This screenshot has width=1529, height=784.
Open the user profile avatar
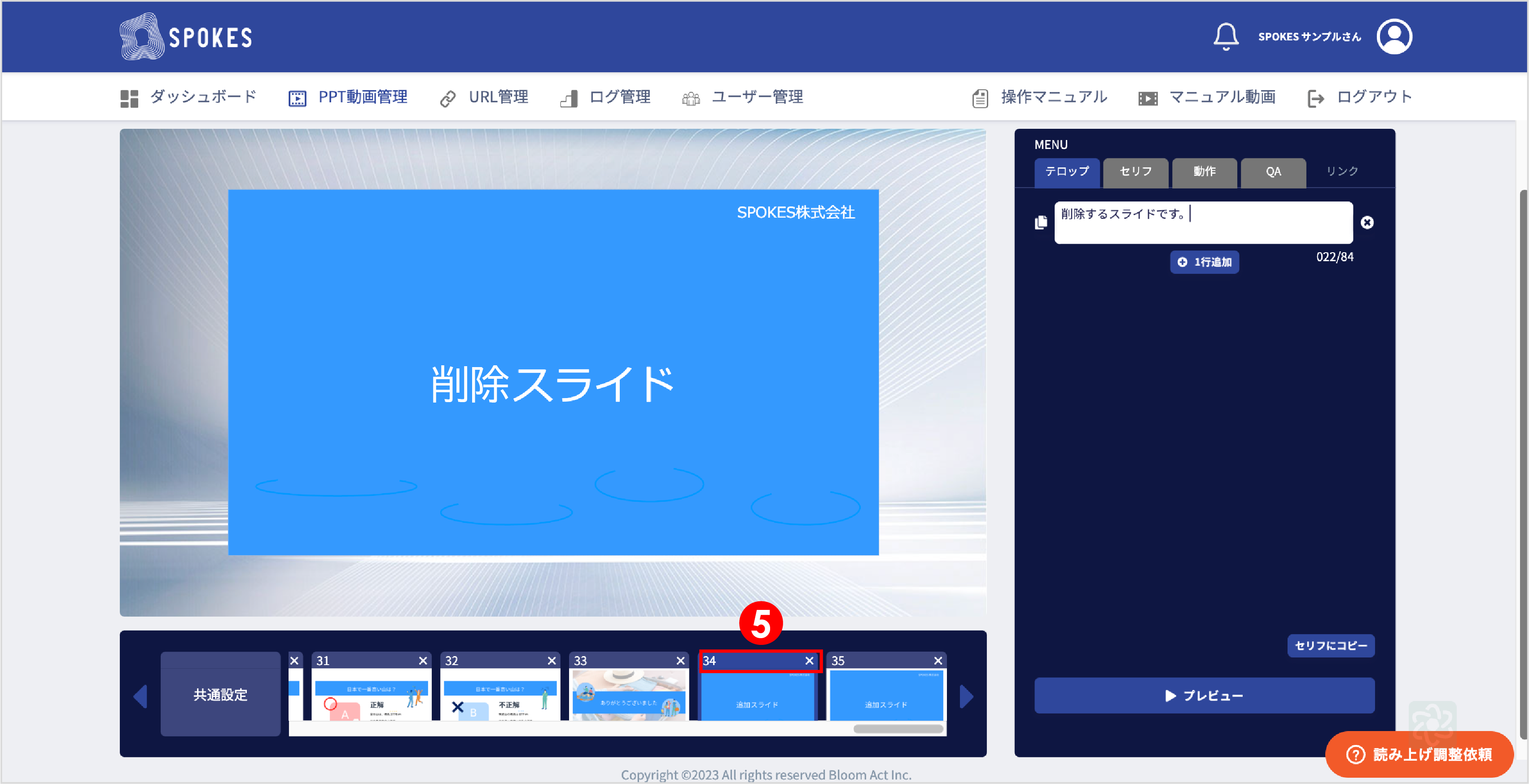(1394, 37)
